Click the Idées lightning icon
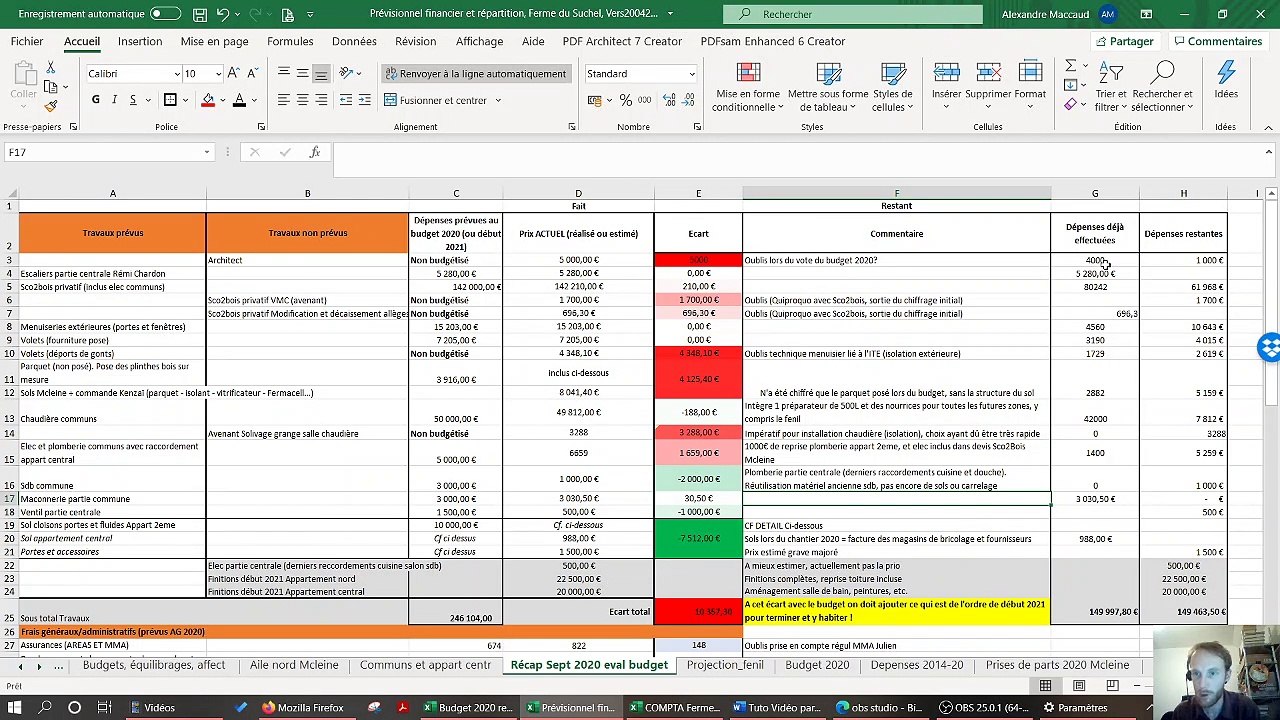Viewport: 1280px width, 720px height. point(1226,81)
